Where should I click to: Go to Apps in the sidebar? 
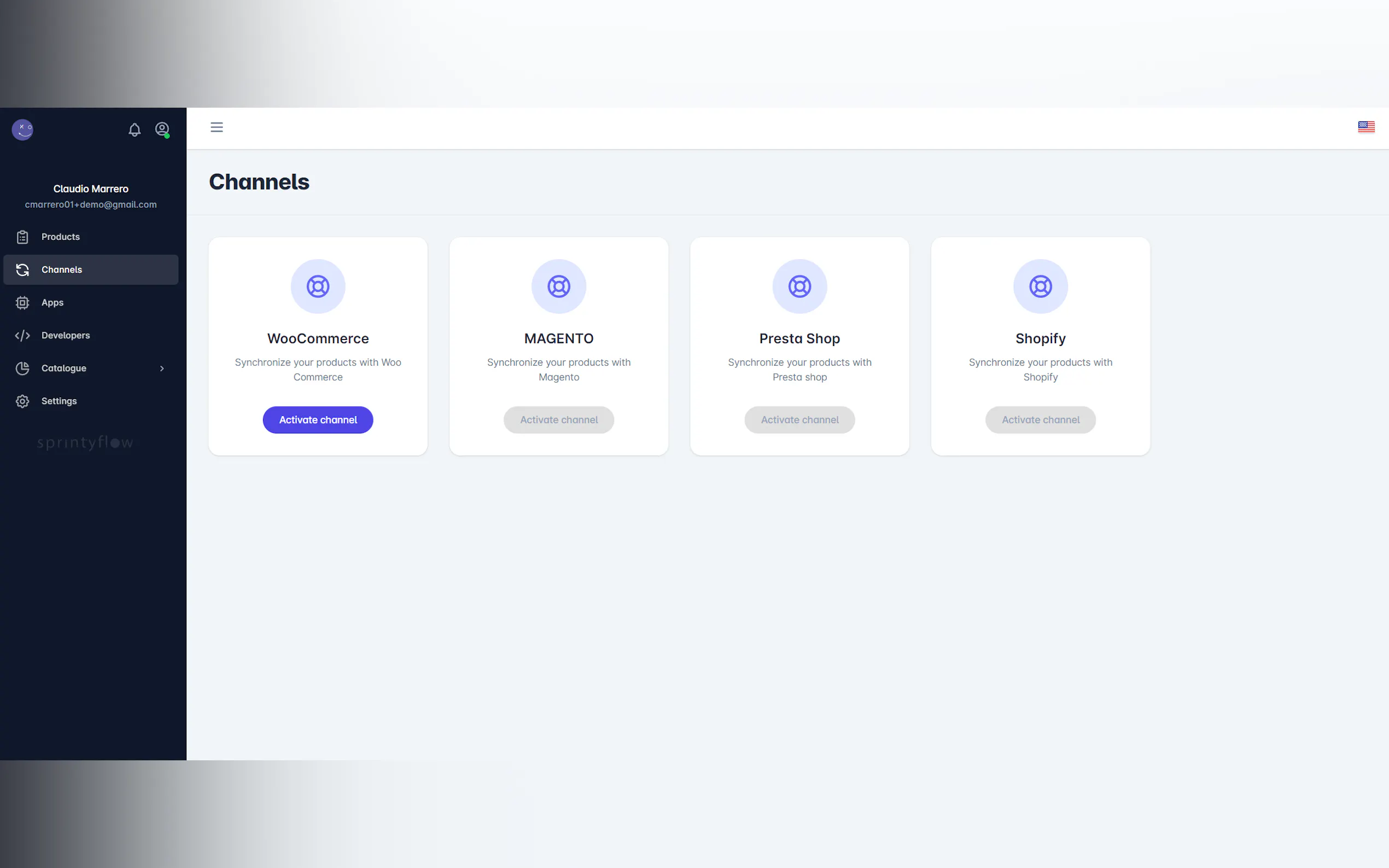tap(52, 302)
